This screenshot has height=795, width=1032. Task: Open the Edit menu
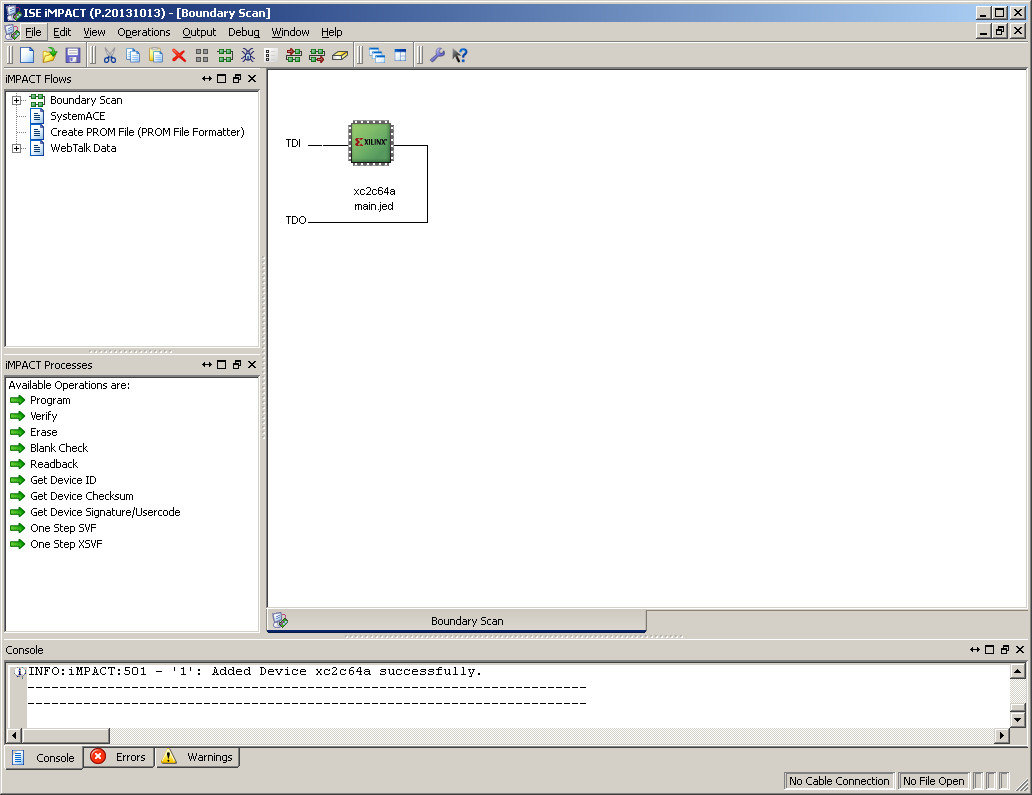point(62,32)
